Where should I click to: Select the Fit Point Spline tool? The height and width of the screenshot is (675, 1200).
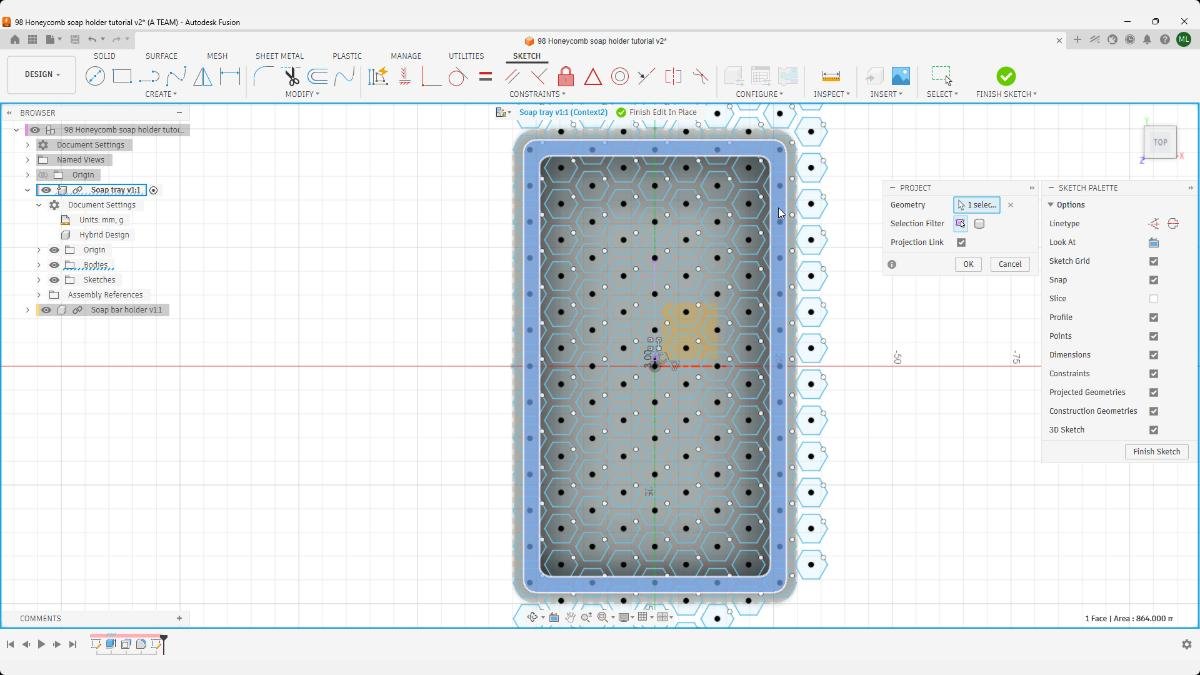click(176, 76)
